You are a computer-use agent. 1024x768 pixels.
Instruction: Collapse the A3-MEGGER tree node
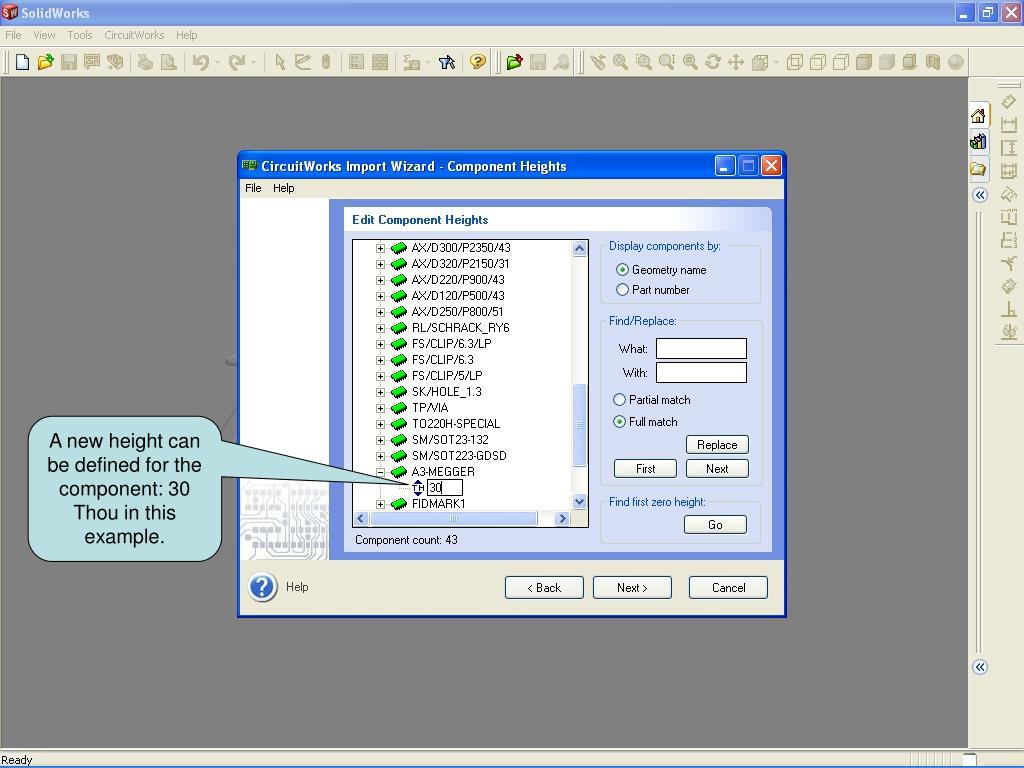point(380,472)
